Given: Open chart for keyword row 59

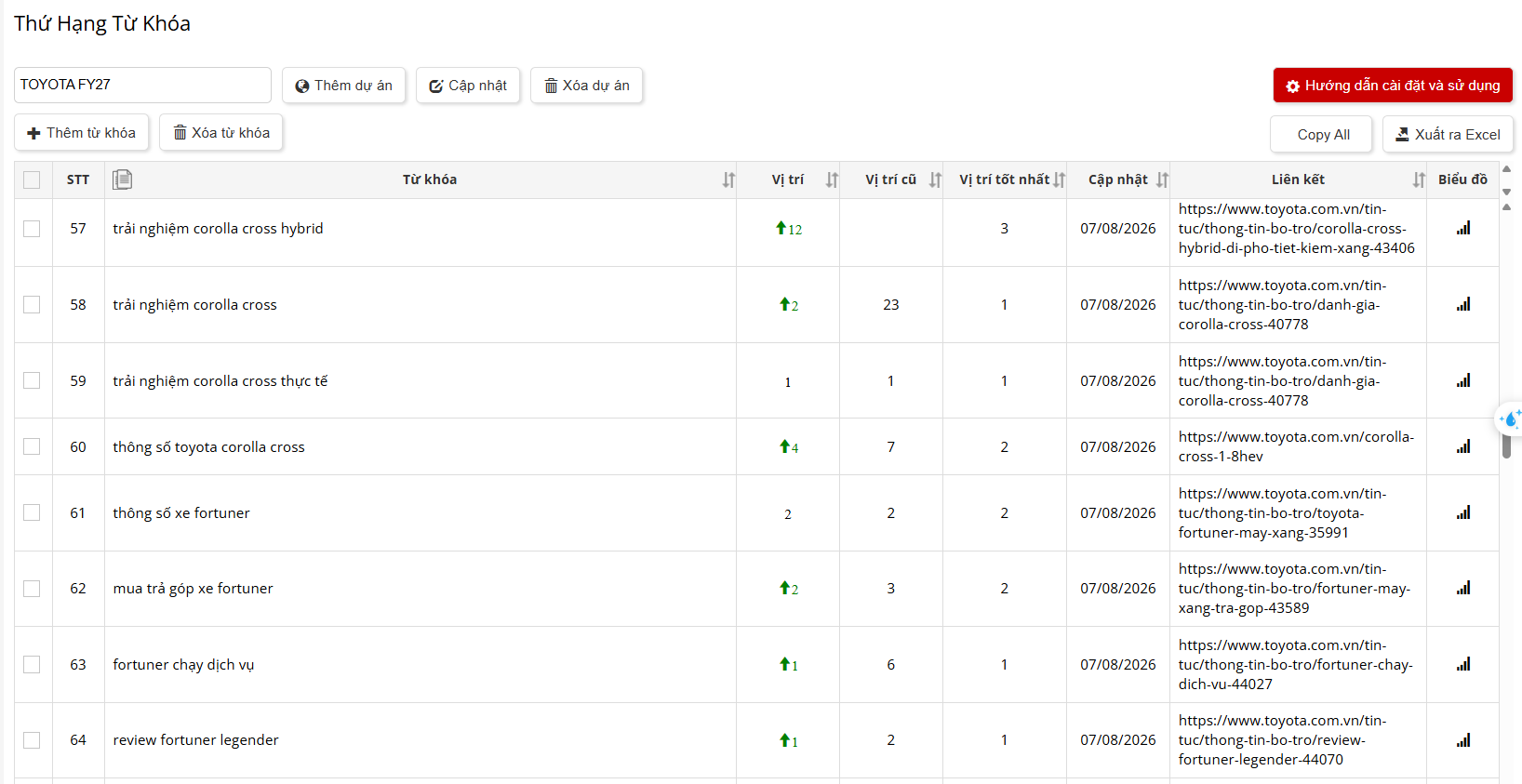Looking at the screenshot, I should (x=1463, y=380).
